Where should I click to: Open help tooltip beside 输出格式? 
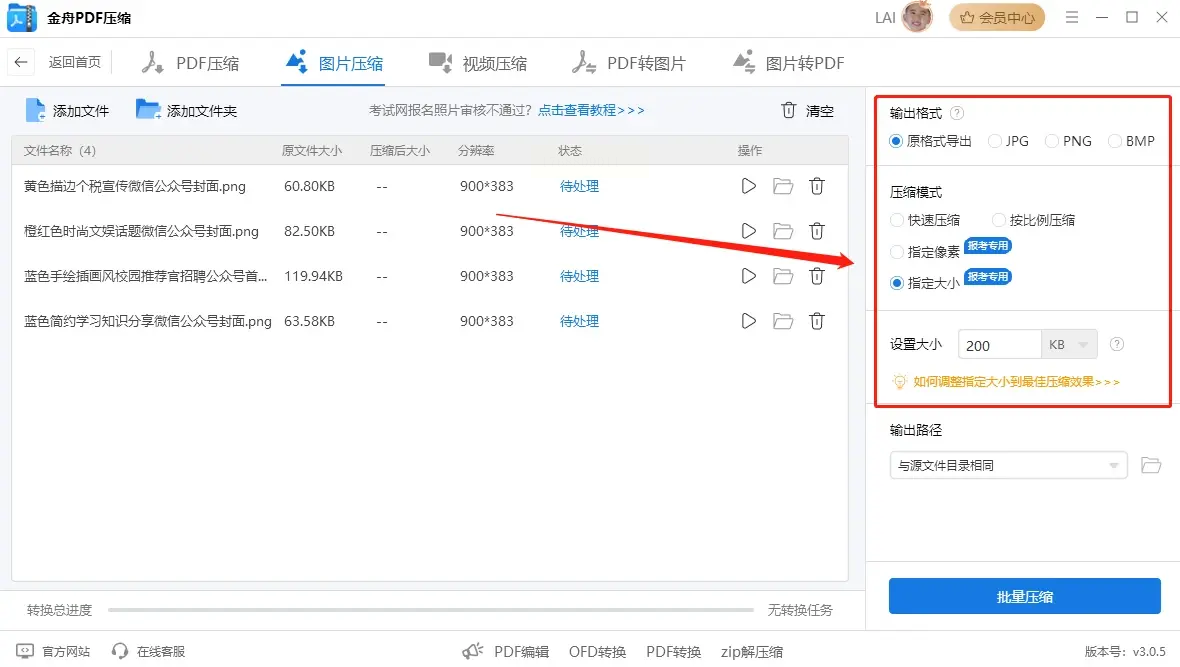click(956, 113)
